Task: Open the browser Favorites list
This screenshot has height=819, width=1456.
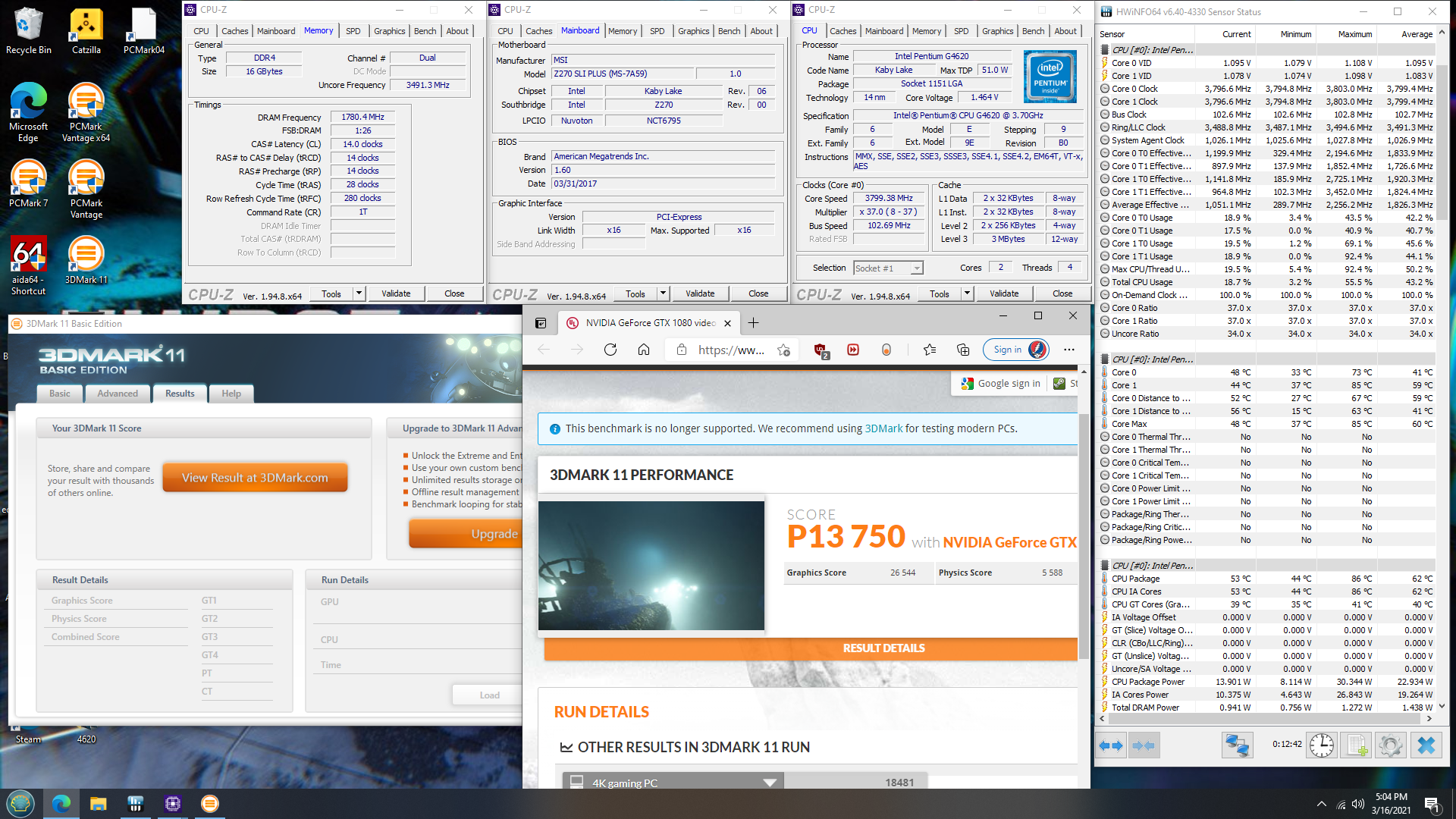Action: (x=930, y=350)
